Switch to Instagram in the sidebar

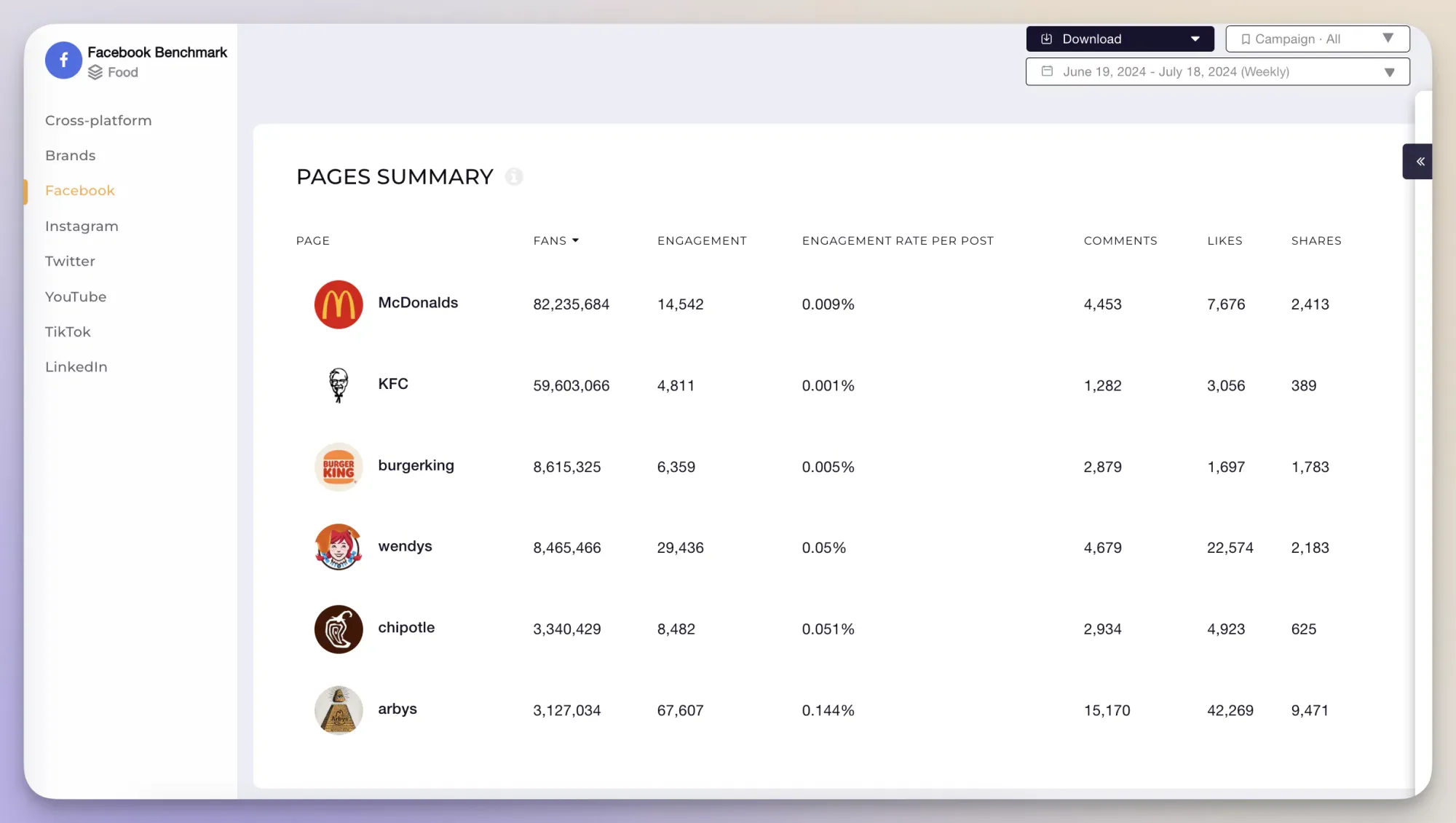tap(82, 227)
